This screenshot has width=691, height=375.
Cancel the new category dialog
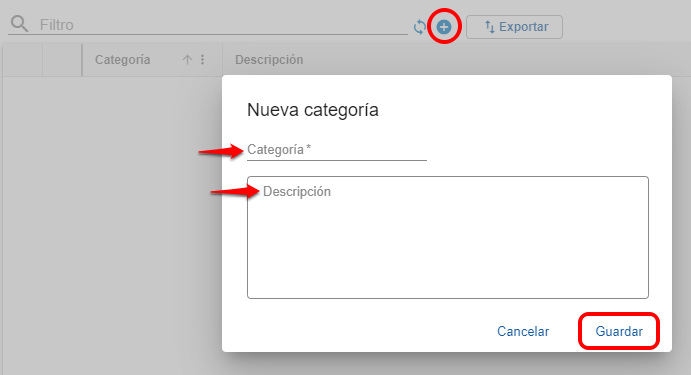tap(523, 331)
